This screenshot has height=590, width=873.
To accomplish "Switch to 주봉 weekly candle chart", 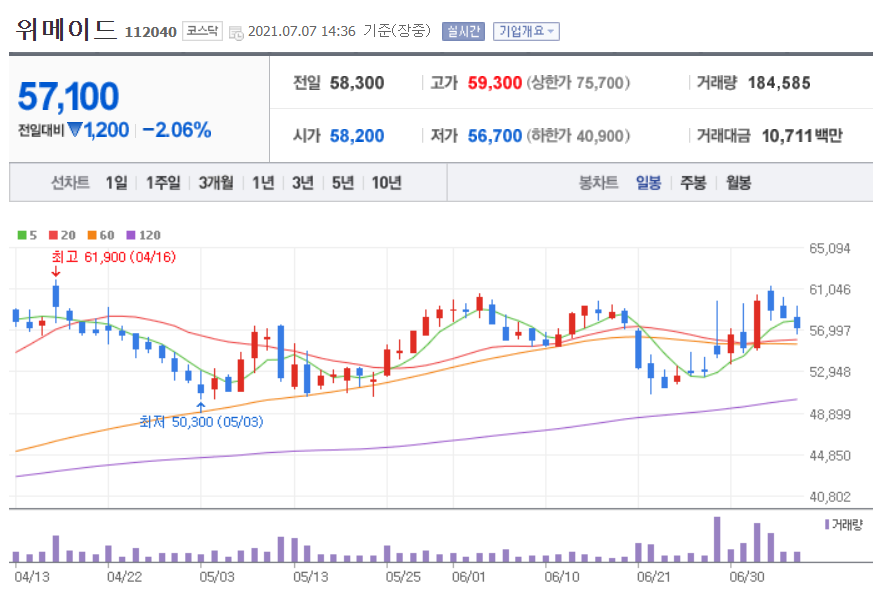I will click(x=693, y=182).
